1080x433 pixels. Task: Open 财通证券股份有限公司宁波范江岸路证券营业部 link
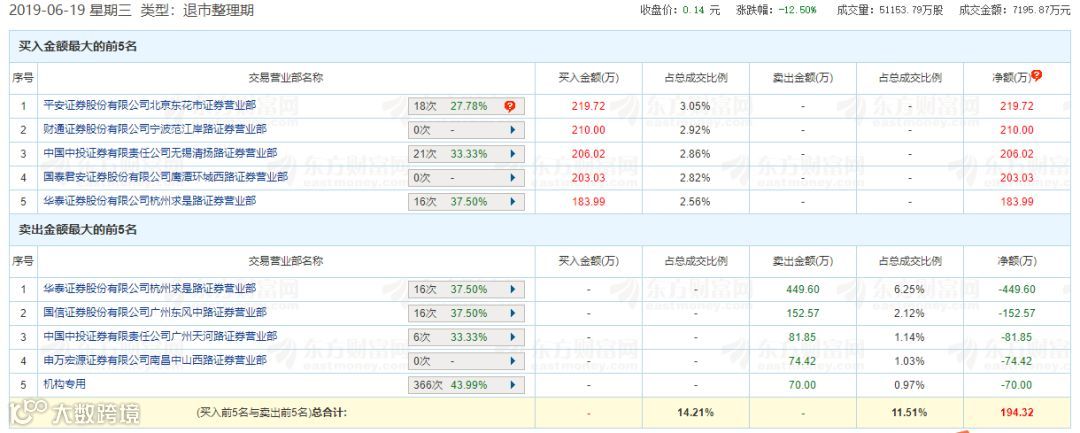pyautogui.click(x=155, y=129)
